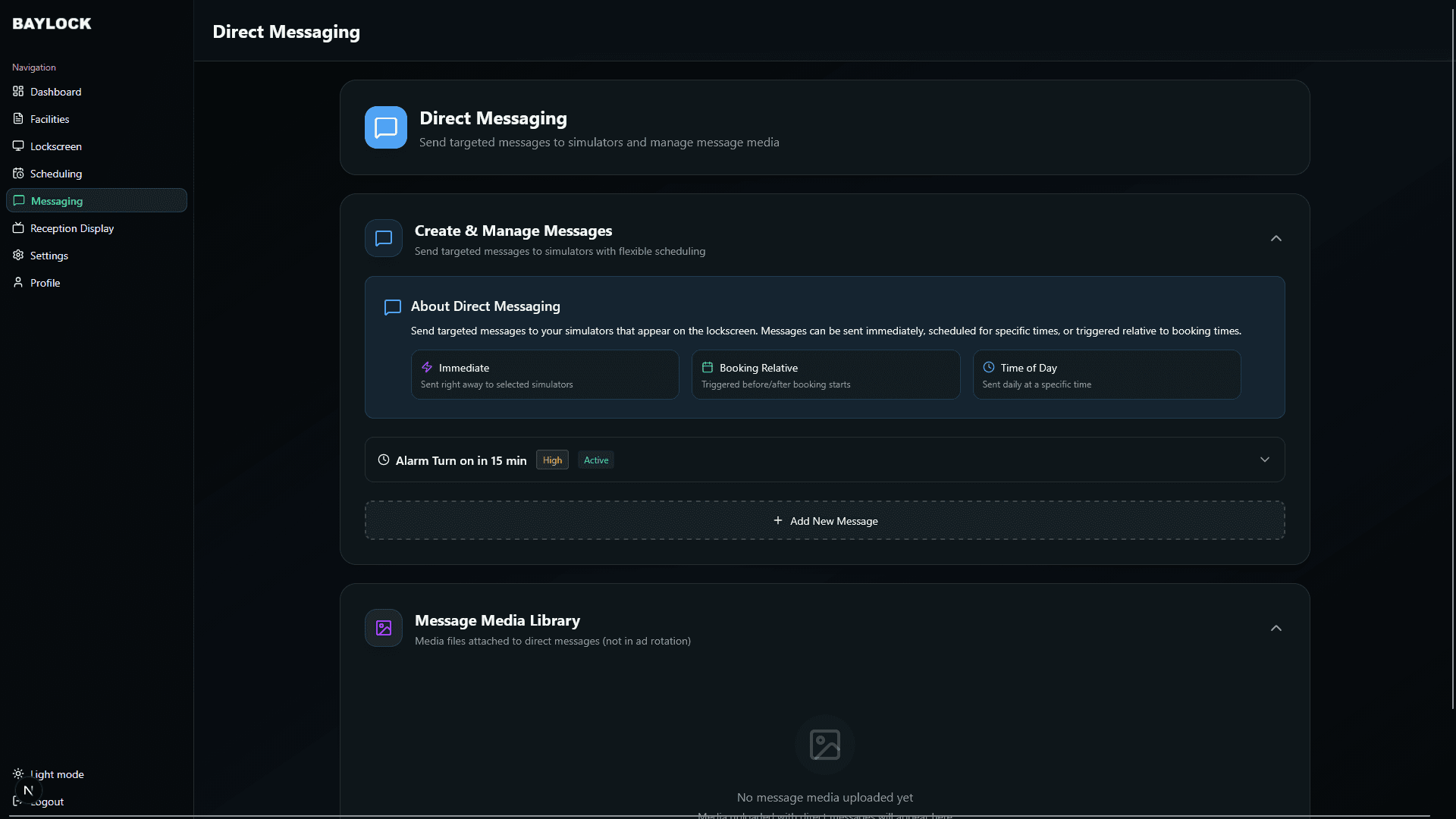Click the empty media placeholder image icon
The height and width of the screenshot is (819, 1456).
825,745
